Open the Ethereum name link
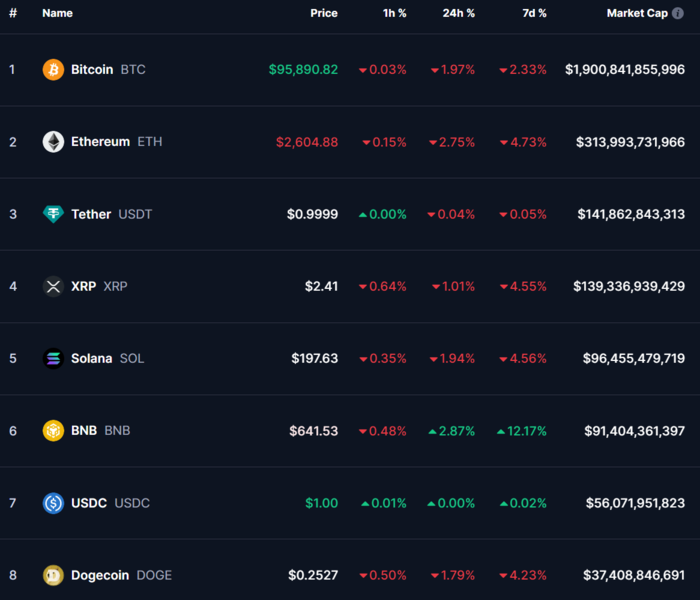 click(100, 142)
